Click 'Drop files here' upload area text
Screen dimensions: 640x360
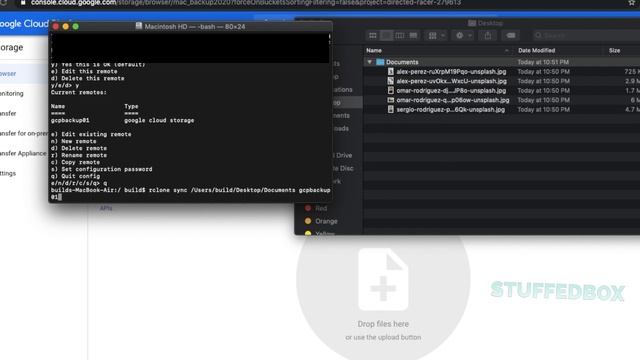(383, 324)
